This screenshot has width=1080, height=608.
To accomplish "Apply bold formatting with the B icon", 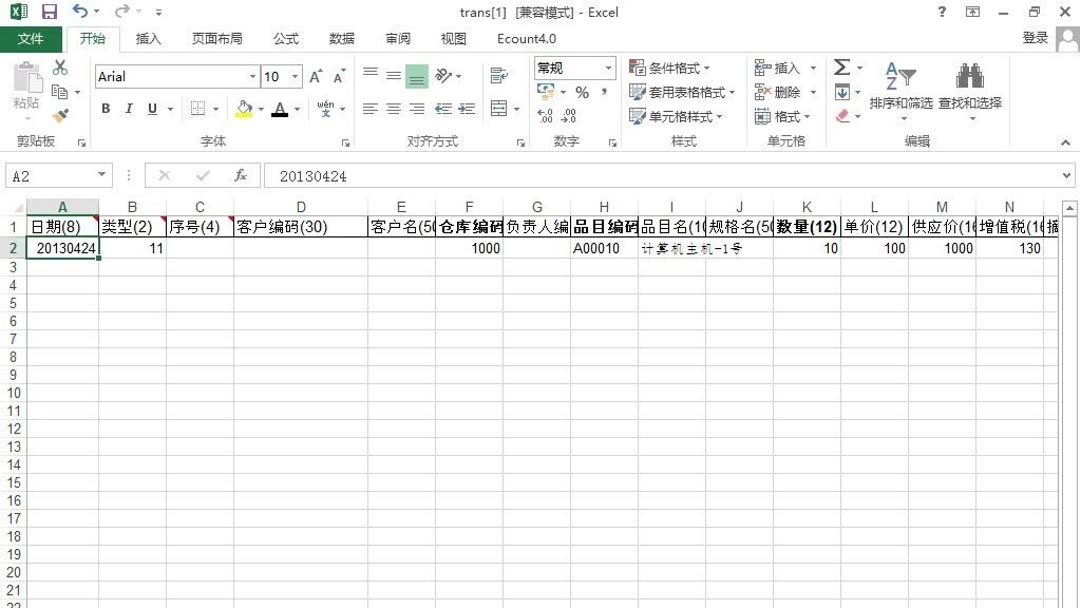I will (x=105, y=109).
